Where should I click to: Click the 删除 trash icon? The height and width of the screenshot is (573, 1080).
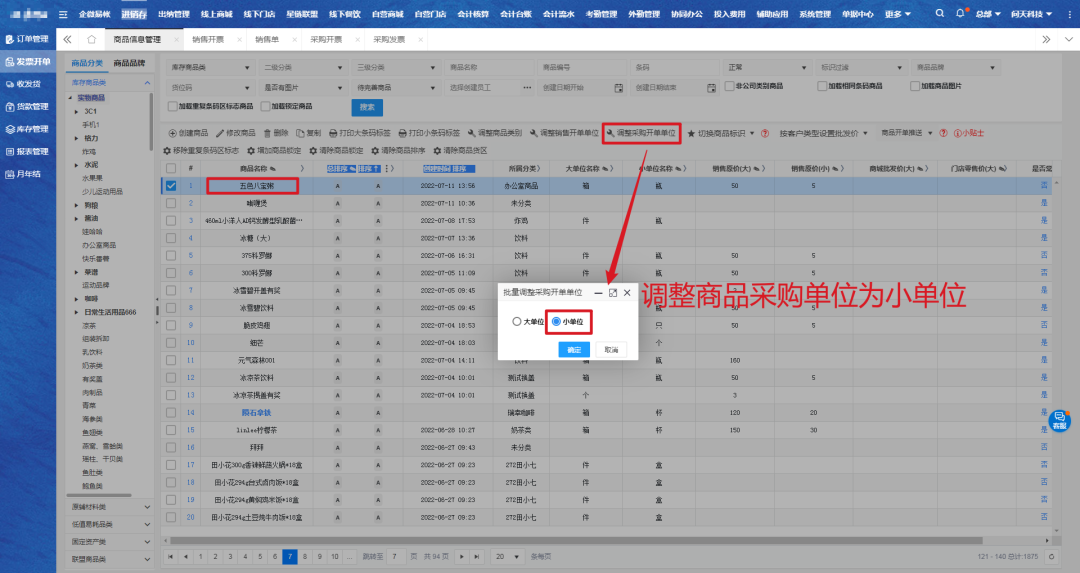click(x=267, y=133)
